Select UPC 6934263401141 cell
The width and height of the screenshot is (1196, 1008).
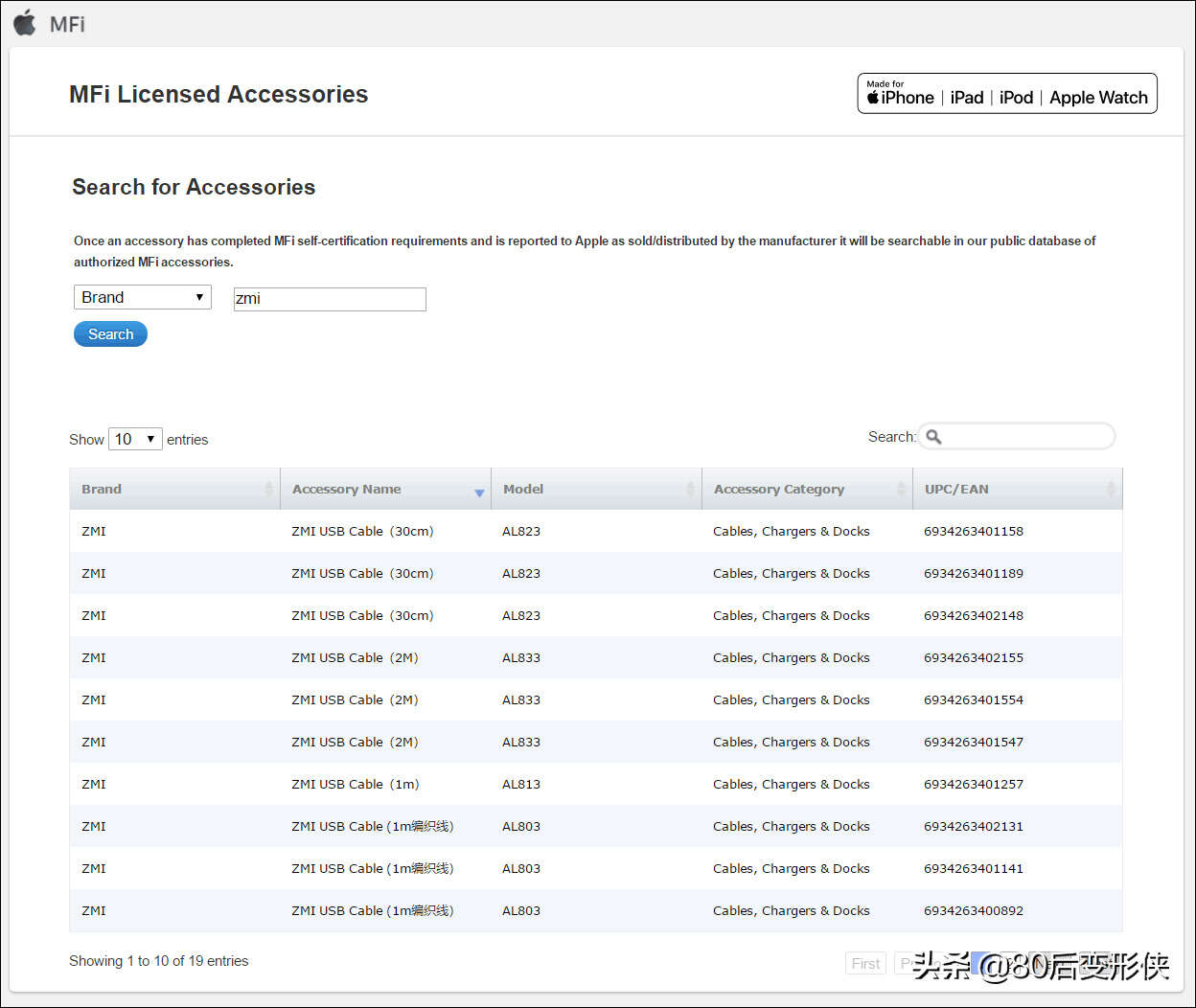pyautogui.click(x=974, y=868)
